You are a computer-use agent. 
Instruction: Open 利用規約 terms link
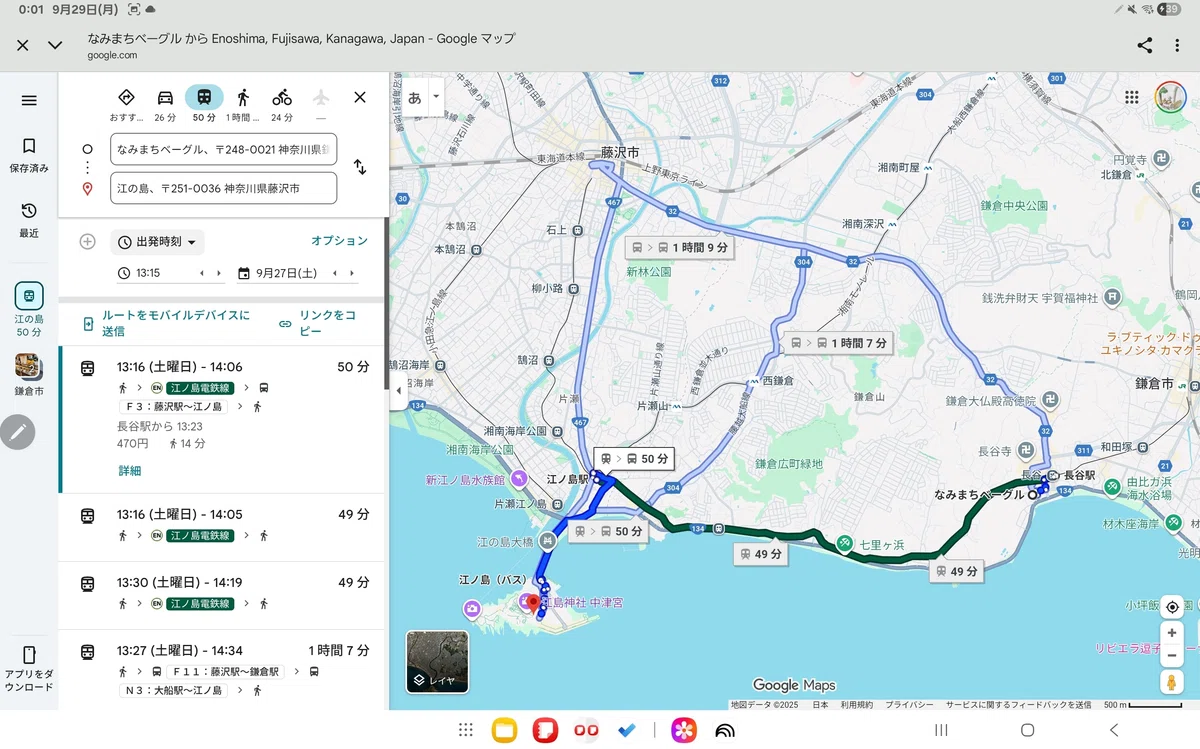coord(856,704)
